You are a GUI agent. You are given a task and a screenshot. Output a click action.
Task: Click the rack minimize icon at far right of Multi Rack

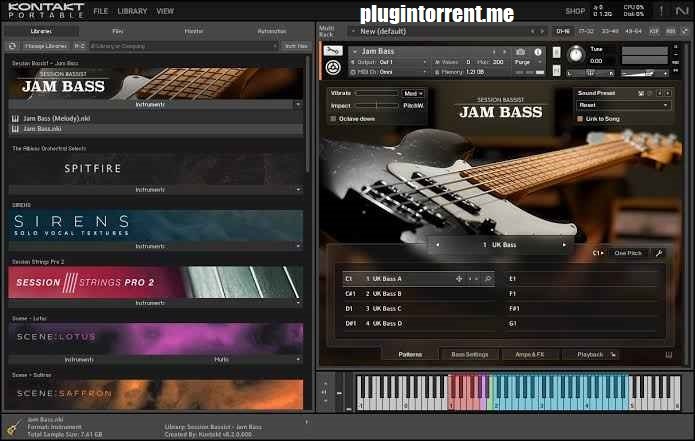click(685, 31)
